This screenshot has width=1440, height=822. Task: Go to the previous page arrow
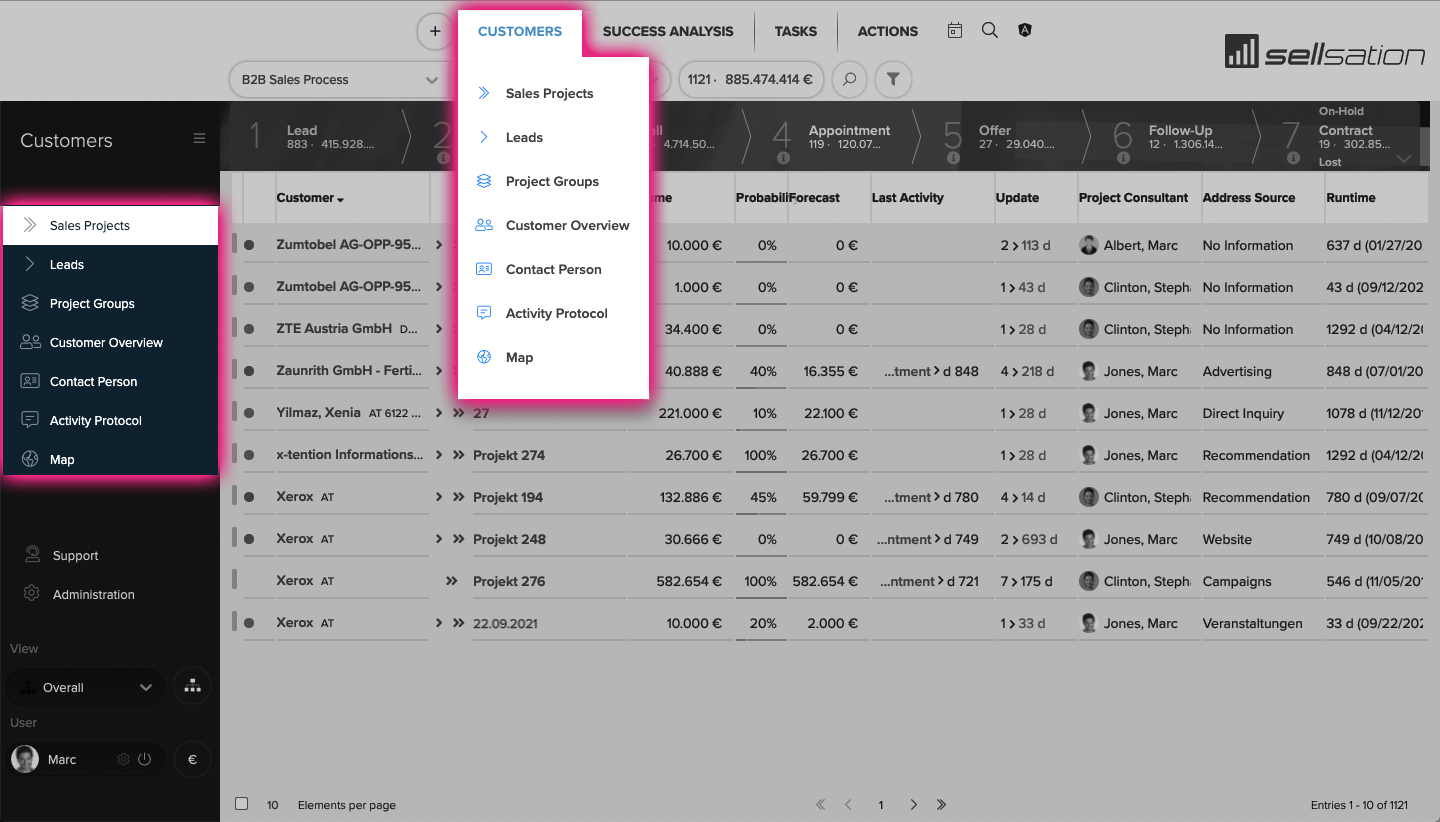pos(848,804)
